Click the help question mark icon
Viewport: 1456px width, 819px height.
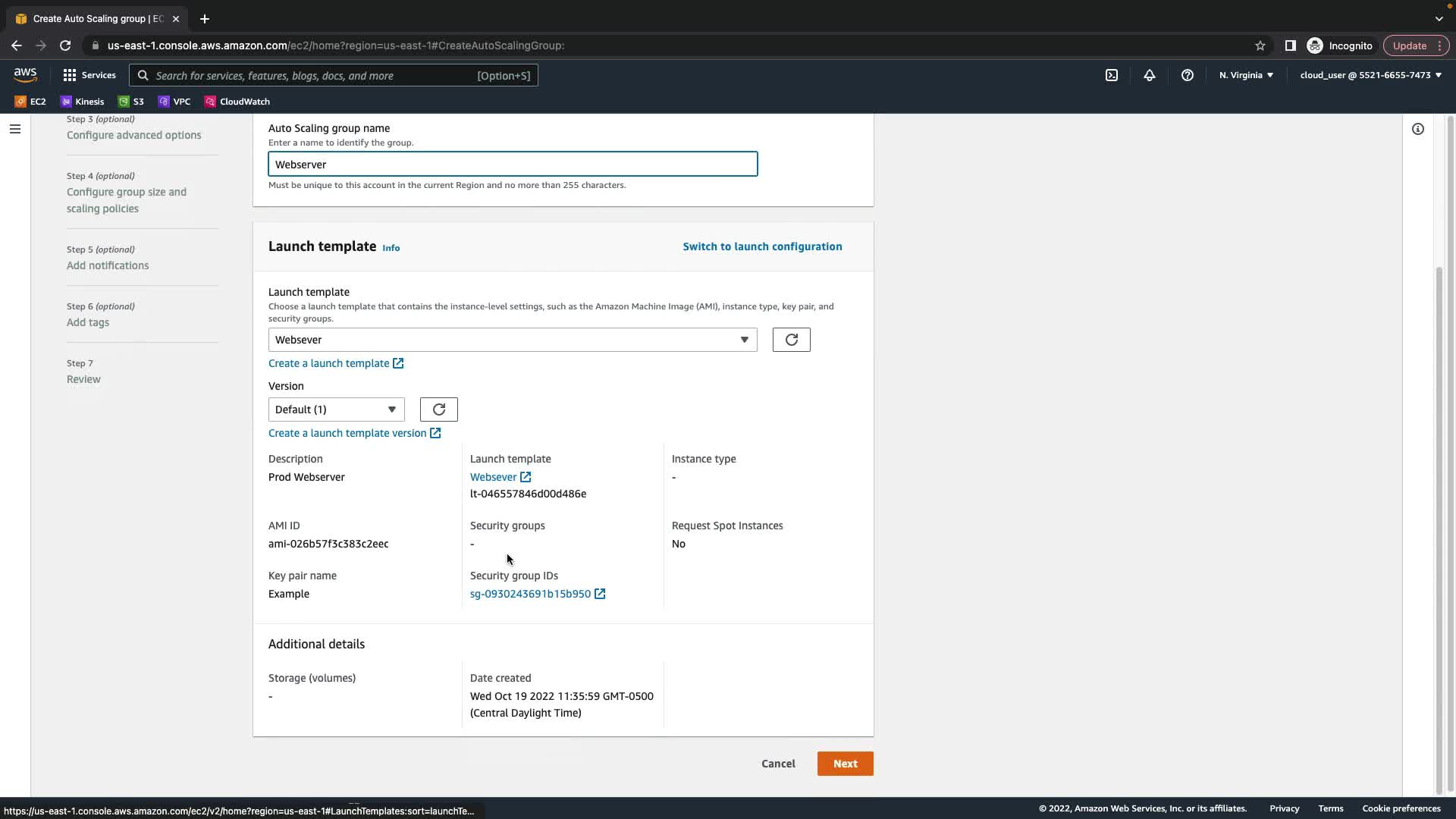1187,75
